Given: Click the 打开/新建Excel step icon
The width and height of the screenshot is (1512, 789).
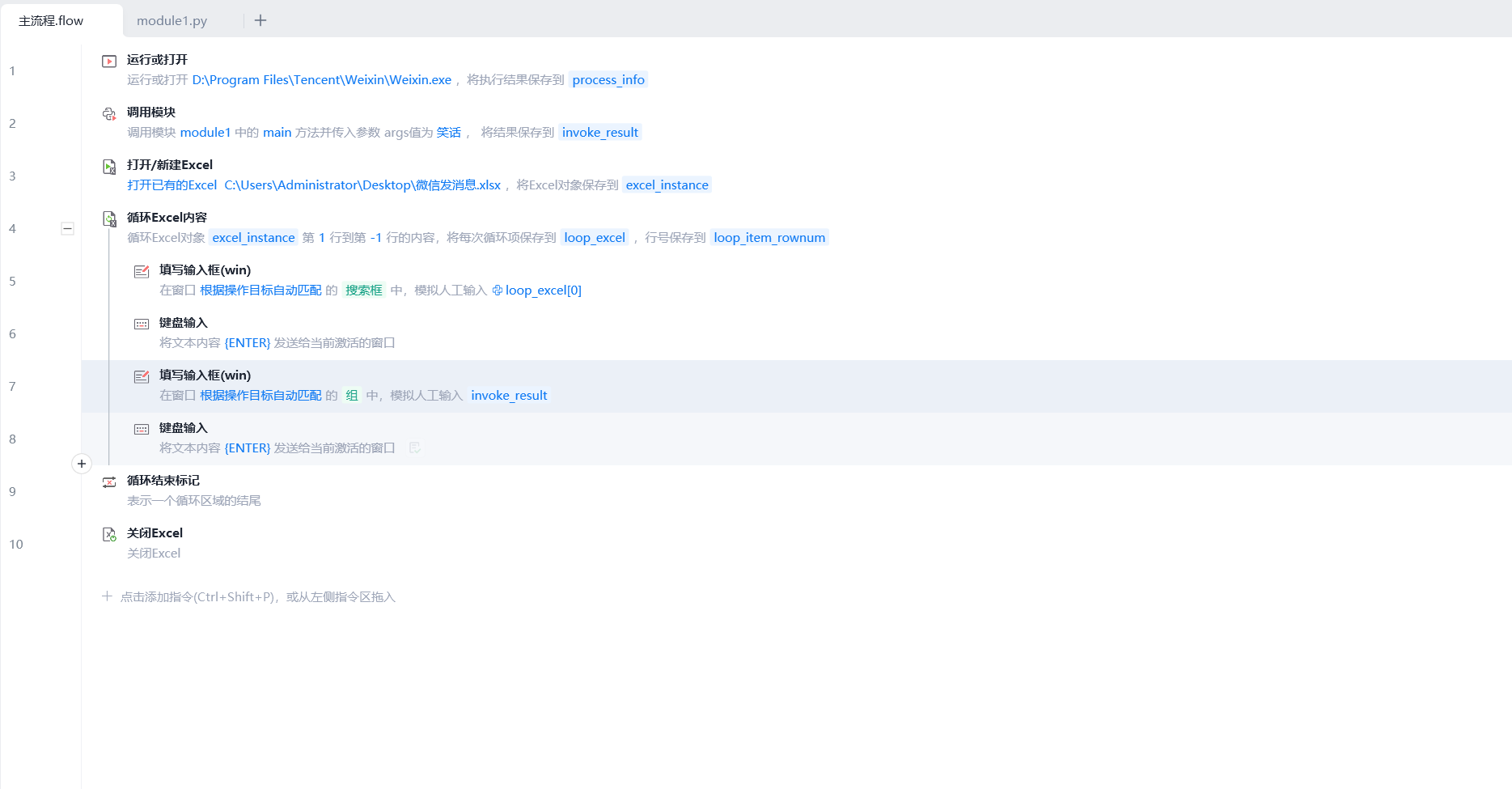Looking at the screenshot, I should coord(109,167).
